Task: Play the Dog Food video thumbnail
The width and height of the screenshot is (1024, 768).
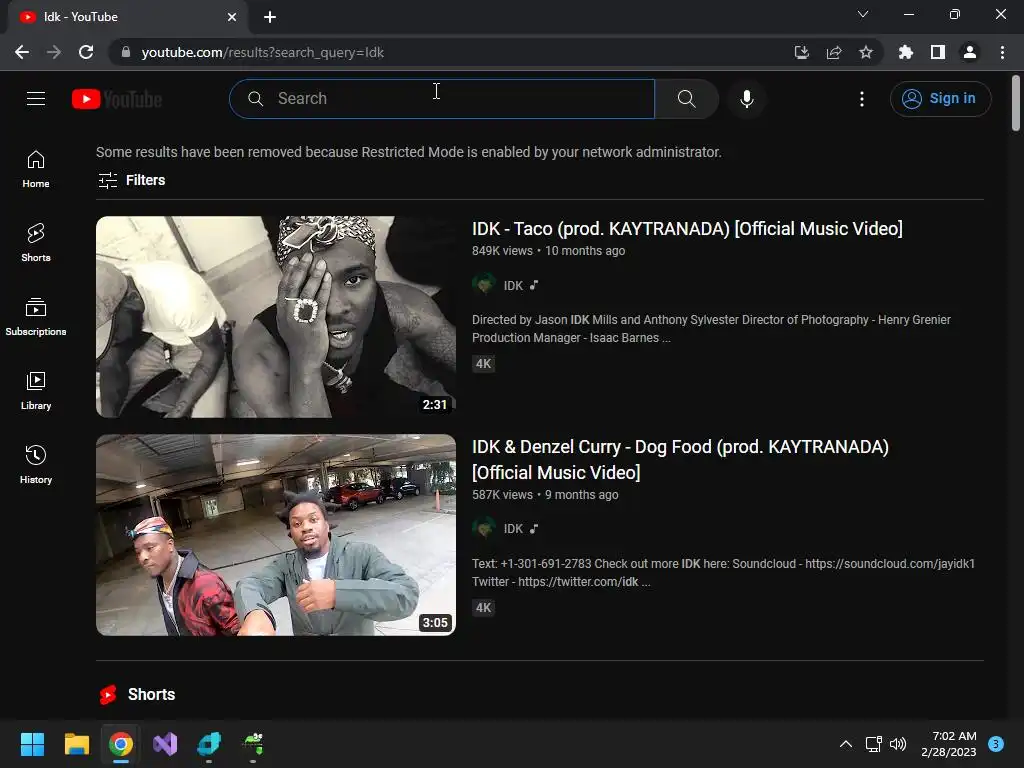Action: 276,535
